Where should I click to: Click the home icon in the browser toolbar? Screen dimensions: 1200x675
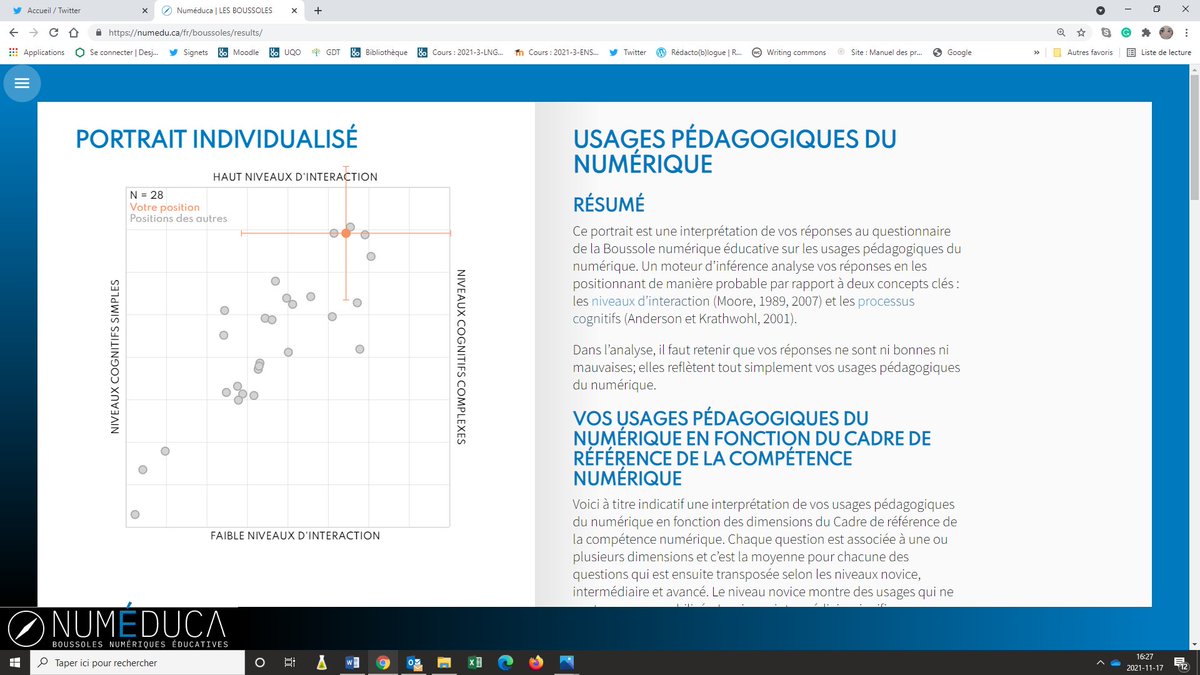tap(75, 32)
